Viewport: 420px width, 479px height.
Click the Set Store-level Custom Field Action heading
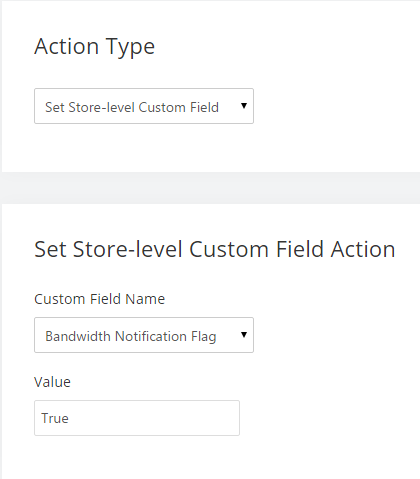(x=215, y=249)
